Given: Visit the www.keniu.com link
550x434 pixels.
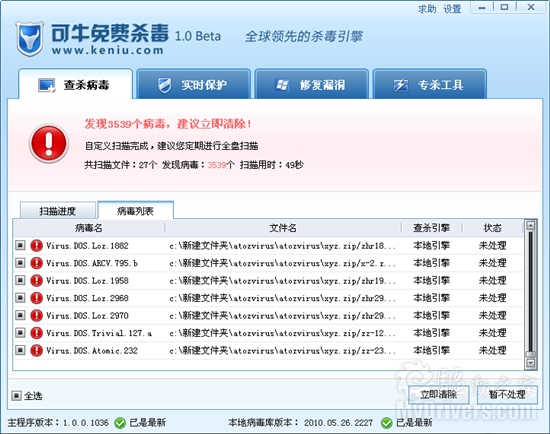Looking at the screenshot, I should pyautogui.click(x=108, y=50).
